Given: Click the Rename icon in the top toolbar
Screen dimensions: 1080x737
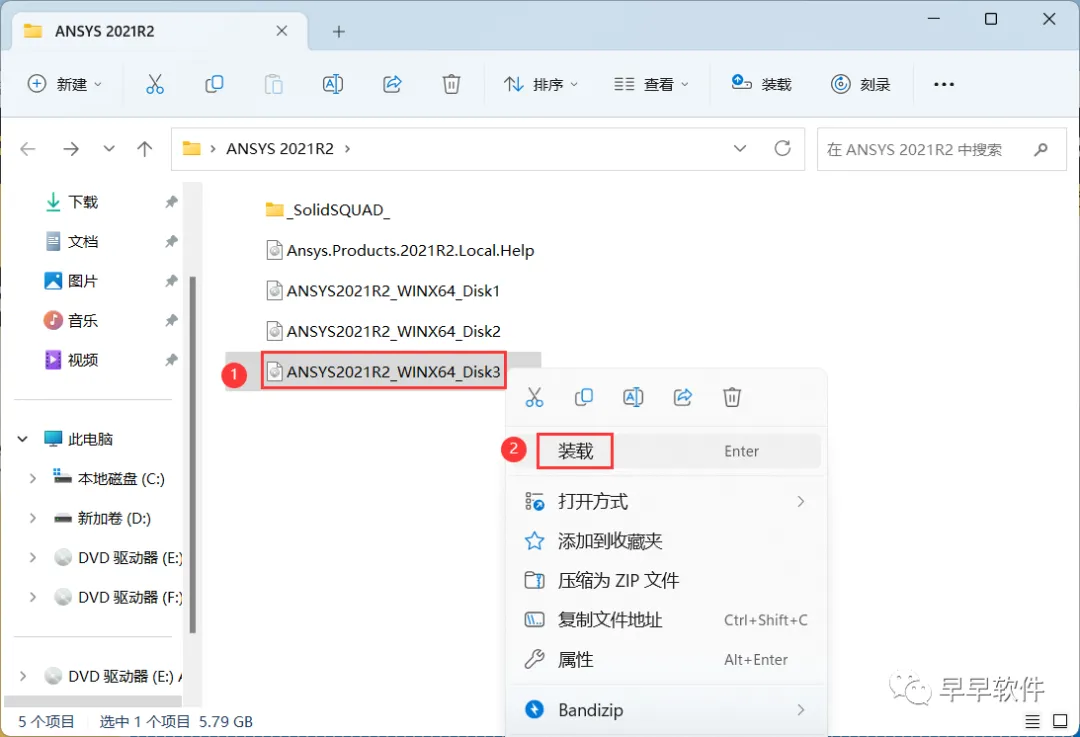Looking at the screenshot, I should pos(333,84).
